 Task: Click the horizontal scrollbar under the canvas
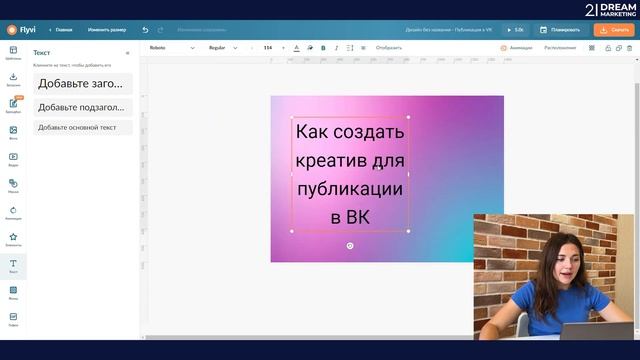[309, 338]
